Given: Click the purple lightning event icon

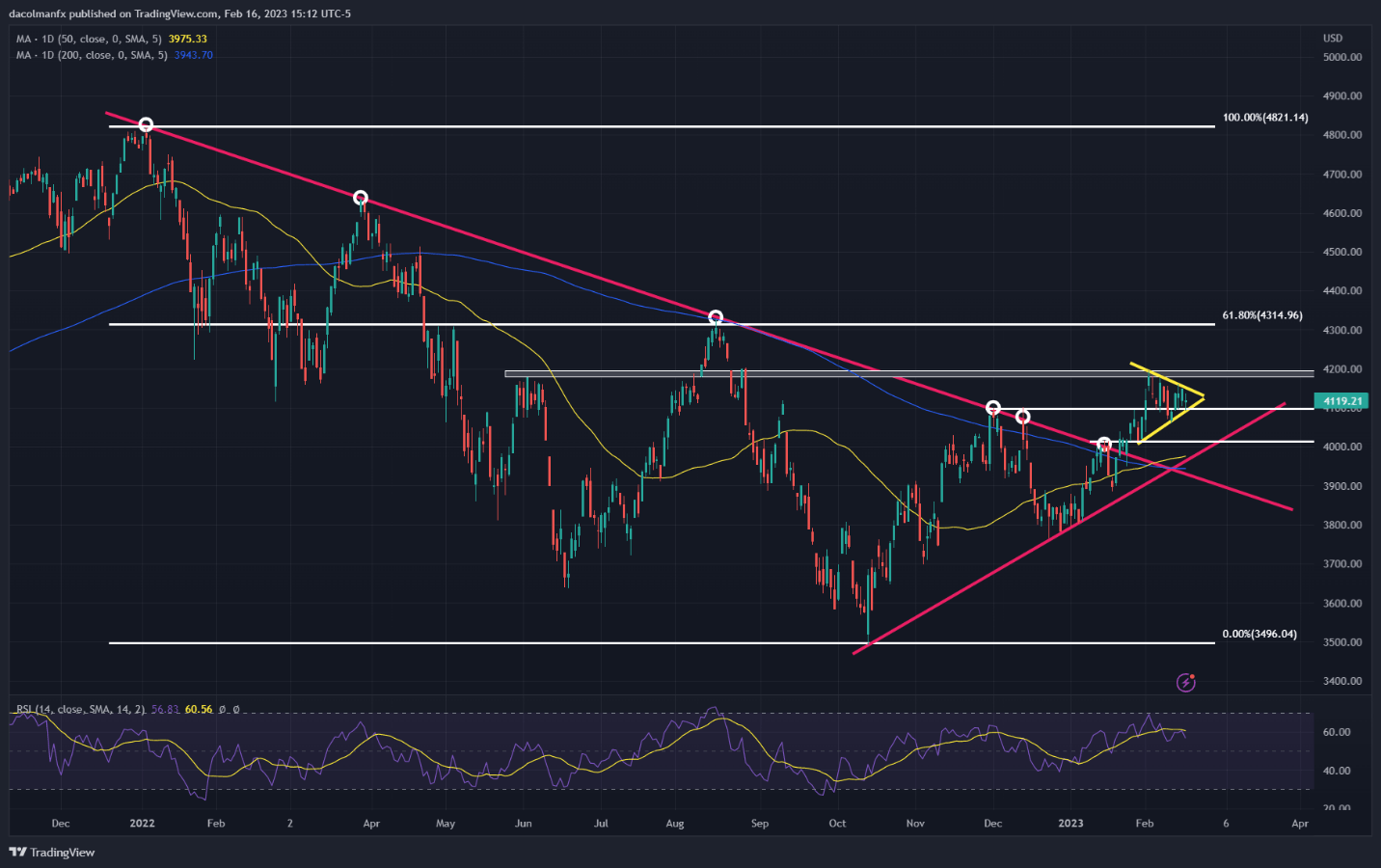Looking at the screenshot, I should coord(1186,683).
